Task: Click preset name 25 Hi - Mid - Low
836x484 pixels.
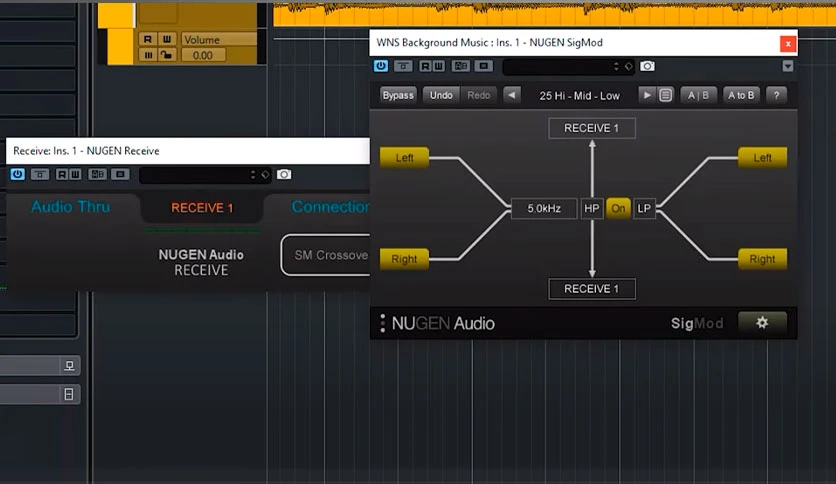Action: click(x=580, y=96)
